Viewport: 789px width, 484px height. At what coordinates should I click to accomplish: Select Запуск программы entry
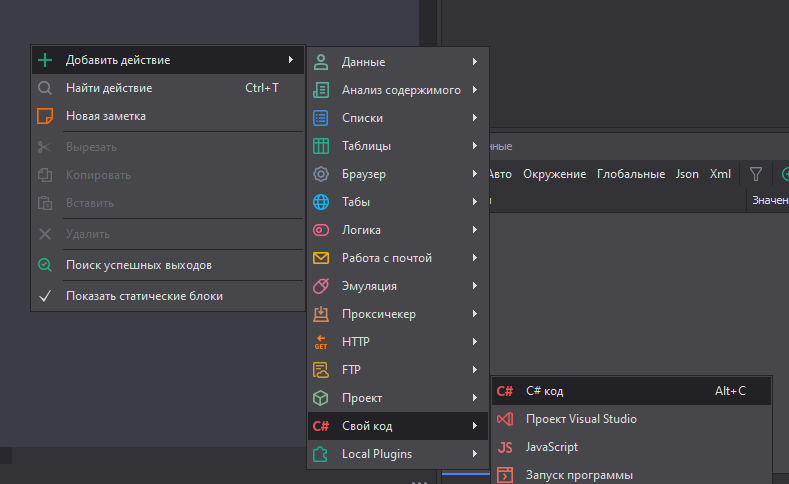[579, 475]
